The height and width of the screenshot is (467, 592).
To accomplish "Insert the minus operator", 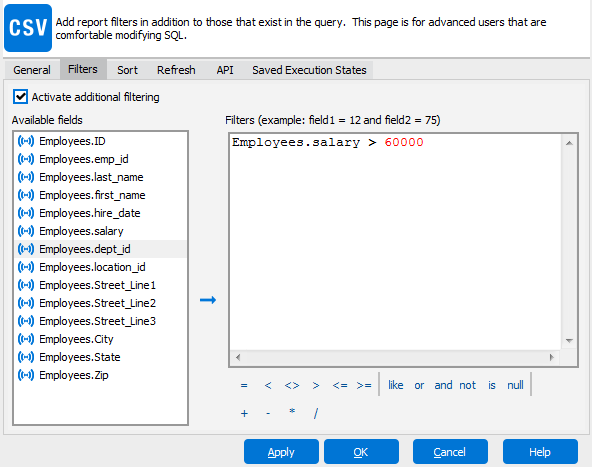I will tap(268, 414).
